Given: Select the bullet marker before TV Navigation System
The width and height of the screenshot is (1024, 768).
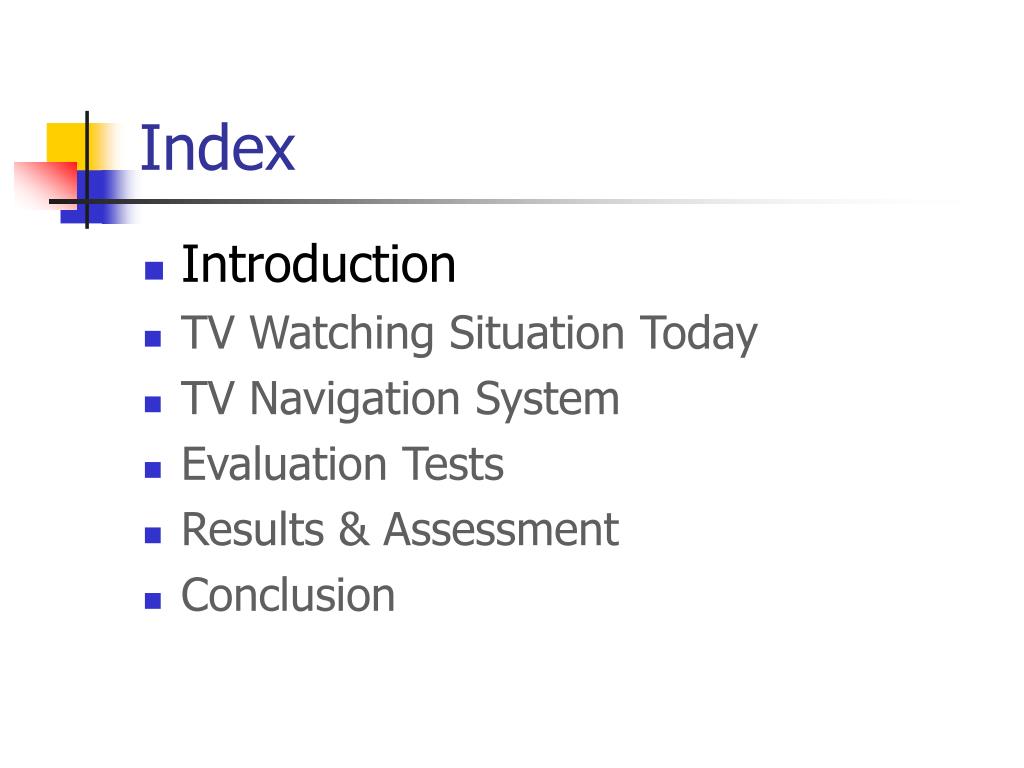Looking at the screenshot, I should 153,404.
